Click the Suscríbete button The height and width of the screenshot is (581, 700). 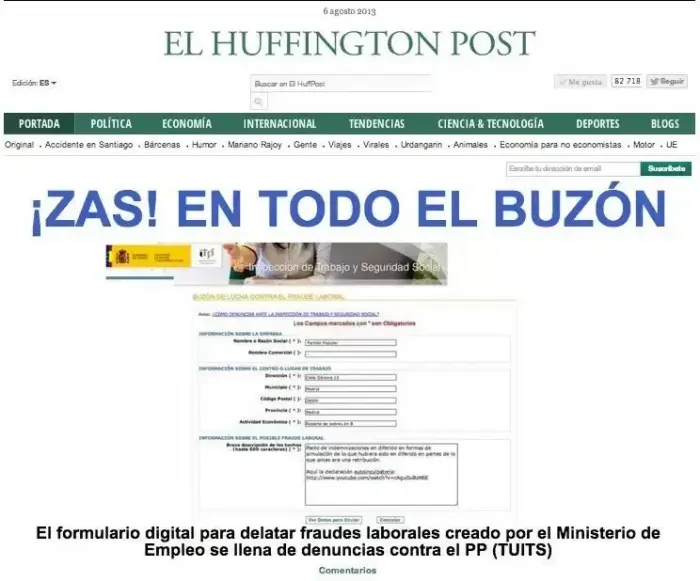point(666,169)
